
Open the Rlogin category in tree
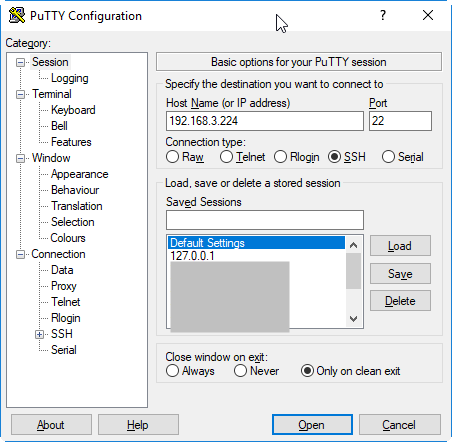pyautogui.click(x=66, y=318)
